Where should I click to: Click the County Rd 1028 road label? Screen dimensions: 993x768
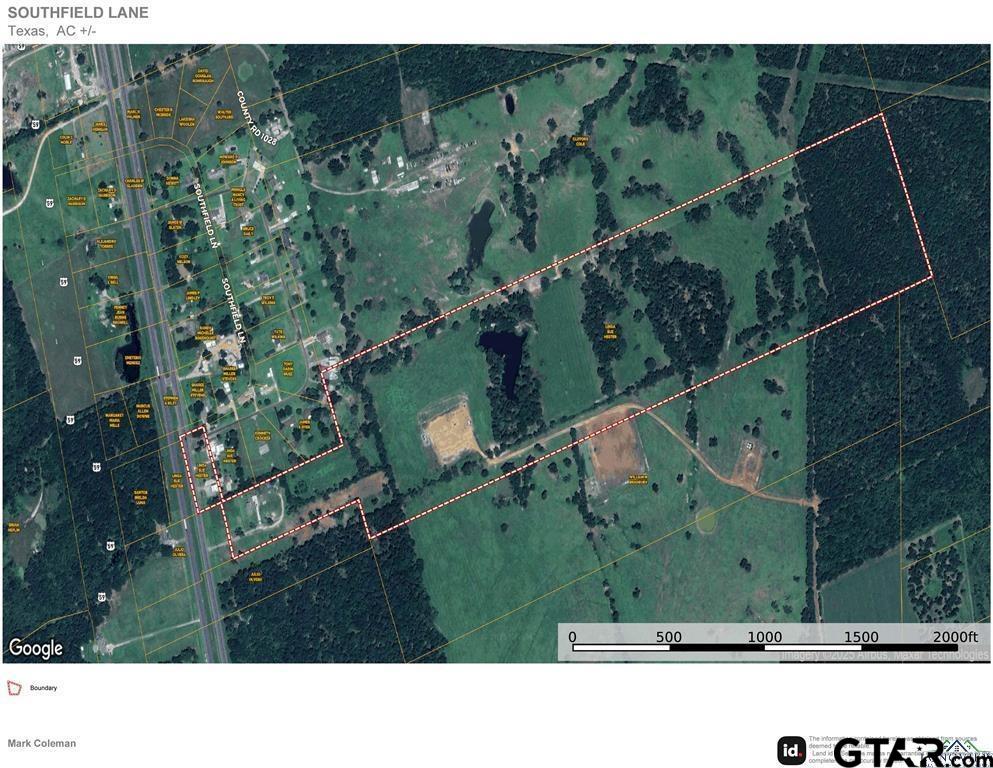[x=257, y=118]
